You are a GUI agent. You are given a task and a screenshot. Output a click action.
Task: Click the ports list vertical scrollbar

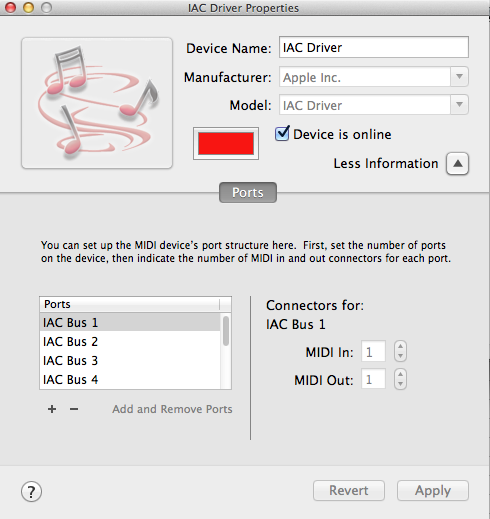point(226,351)
